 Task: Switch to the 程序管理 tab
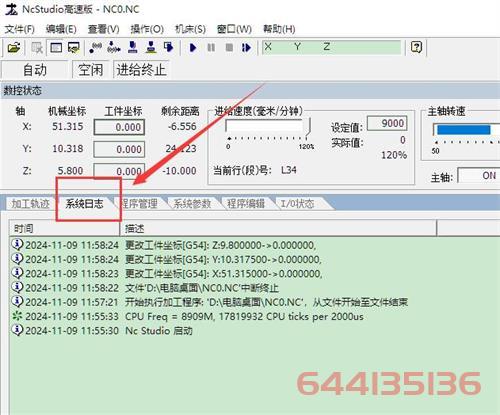click(x=139, y=203)
